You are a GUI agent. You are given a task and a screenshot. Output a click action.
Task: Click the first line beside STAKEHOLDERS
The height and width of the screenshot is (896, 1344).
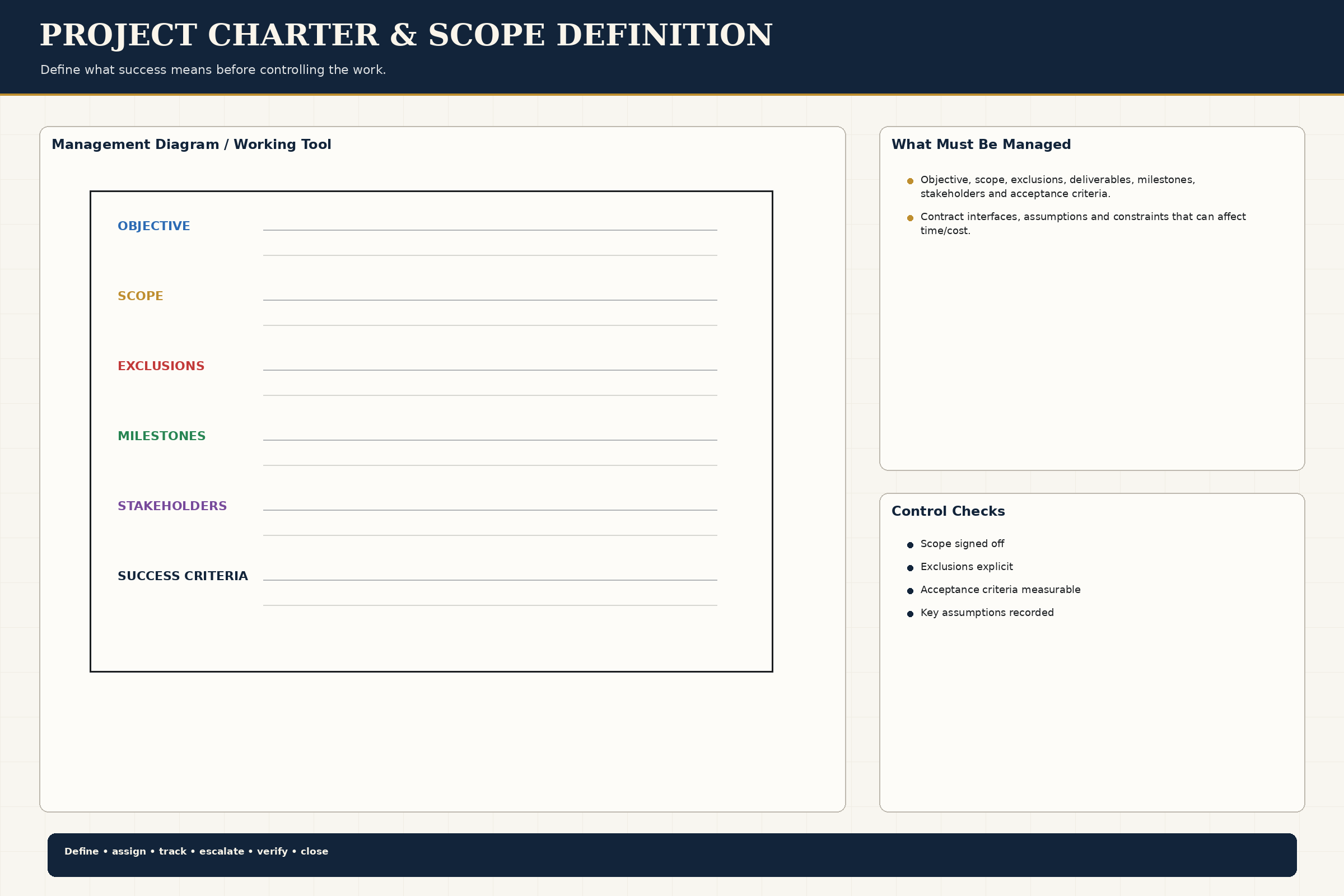491,510
